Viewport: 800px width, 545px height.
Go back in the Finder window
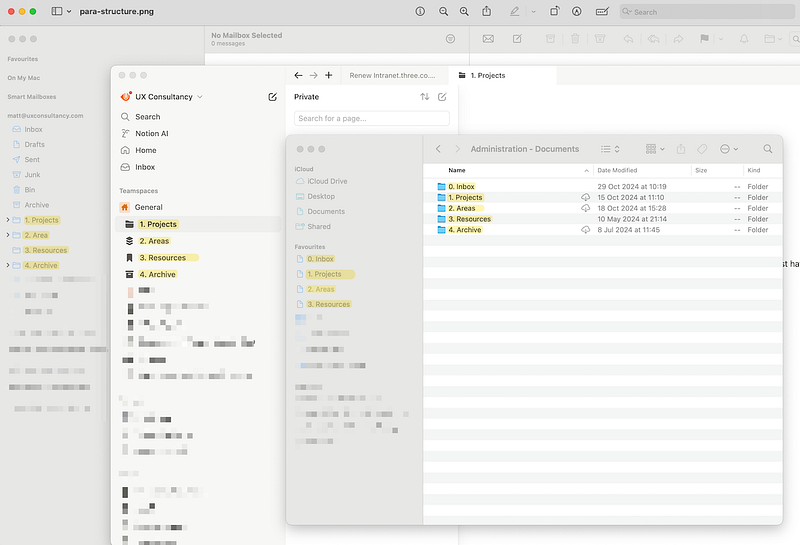pyautogui.click(x=438, y=149)
